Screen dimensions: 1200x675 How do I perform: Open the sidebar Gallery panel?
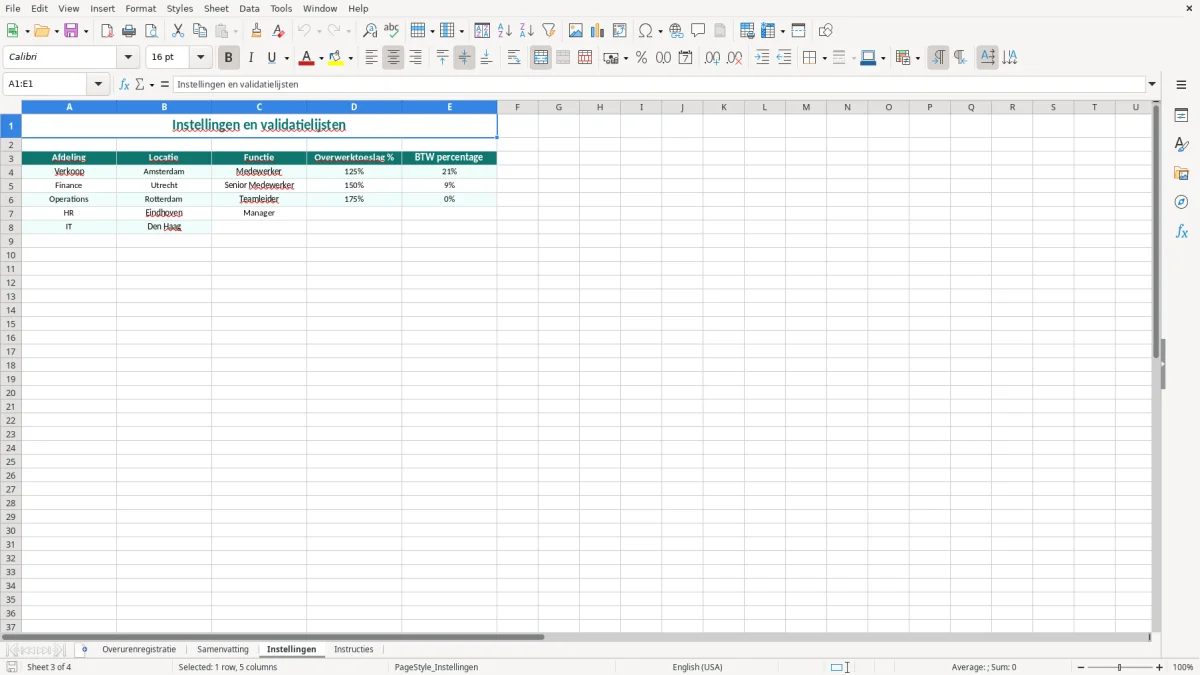click(1181, 174)
